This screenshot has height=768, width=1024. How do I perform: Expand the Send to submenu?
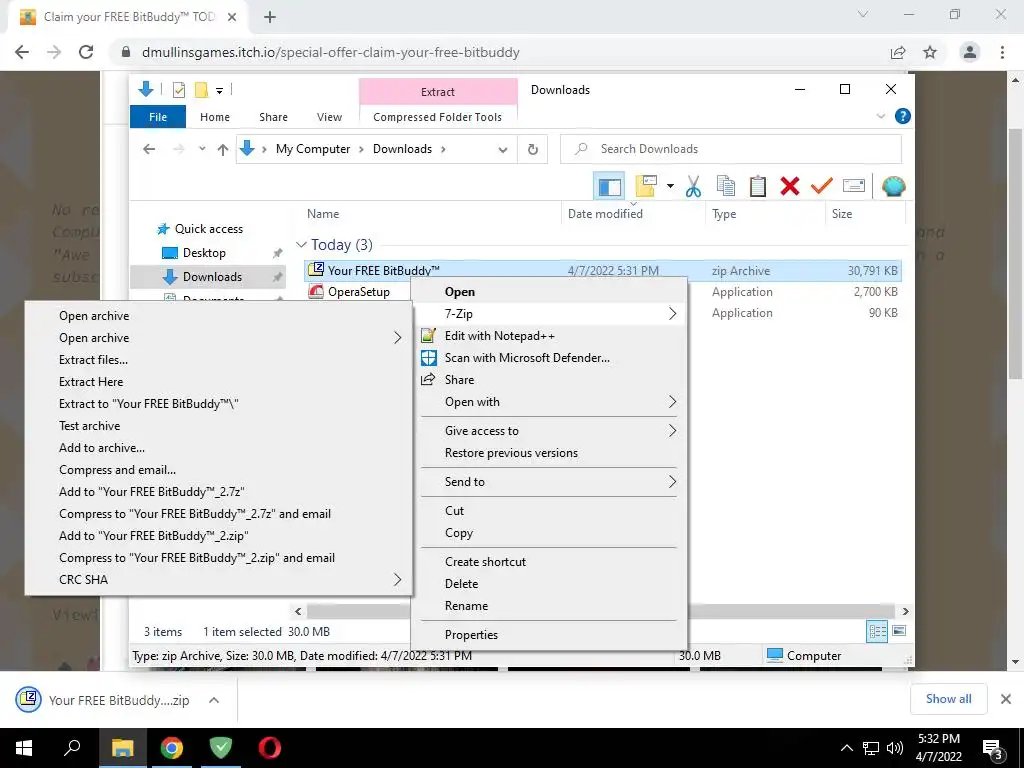pyautogui.click(x=673, y=482)
